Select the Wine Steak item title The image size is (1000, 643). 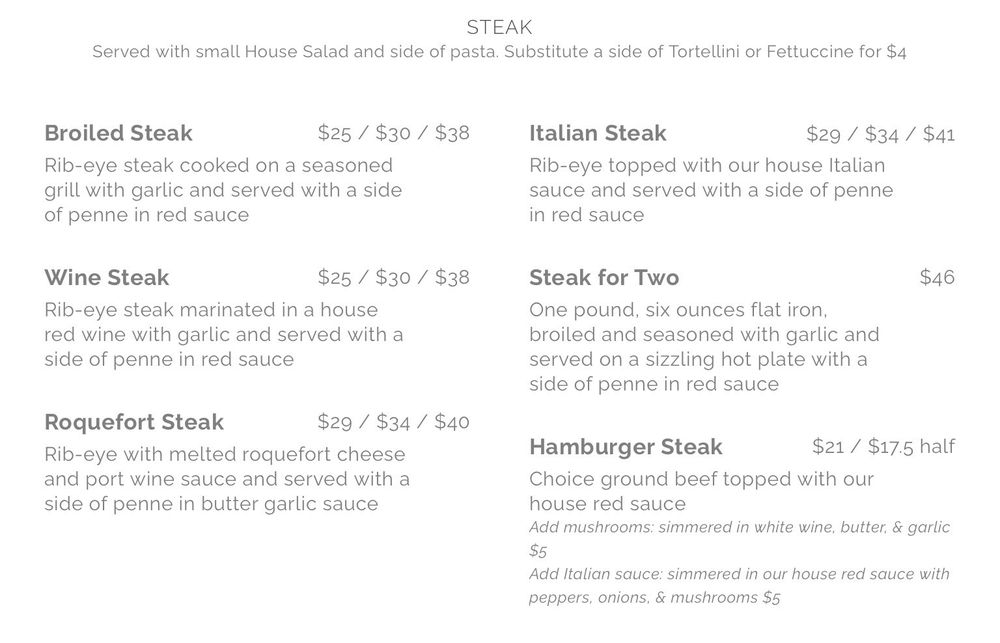106,277
